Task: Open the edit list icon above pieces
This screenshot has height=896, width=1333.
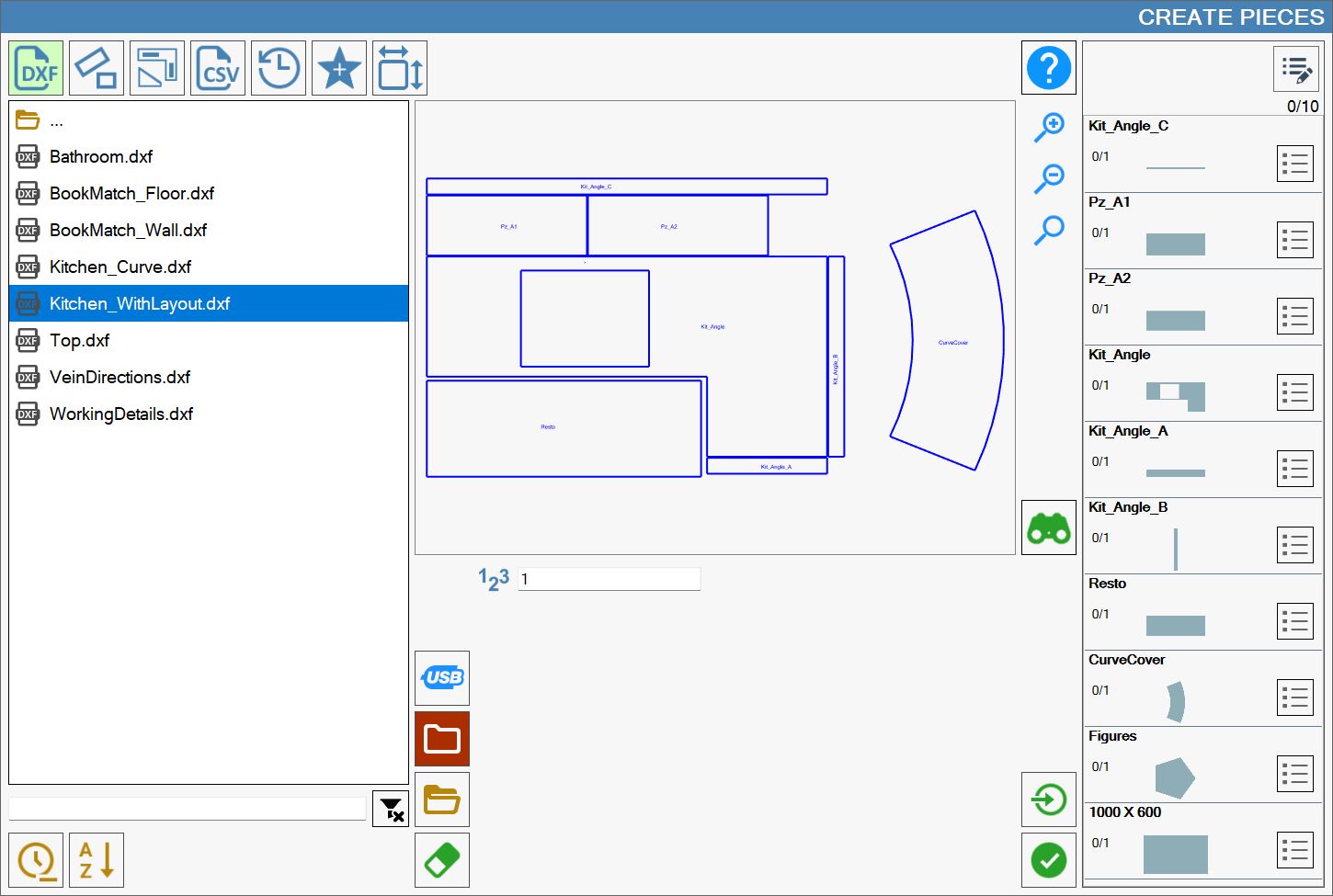Action: coord(1296,69)
